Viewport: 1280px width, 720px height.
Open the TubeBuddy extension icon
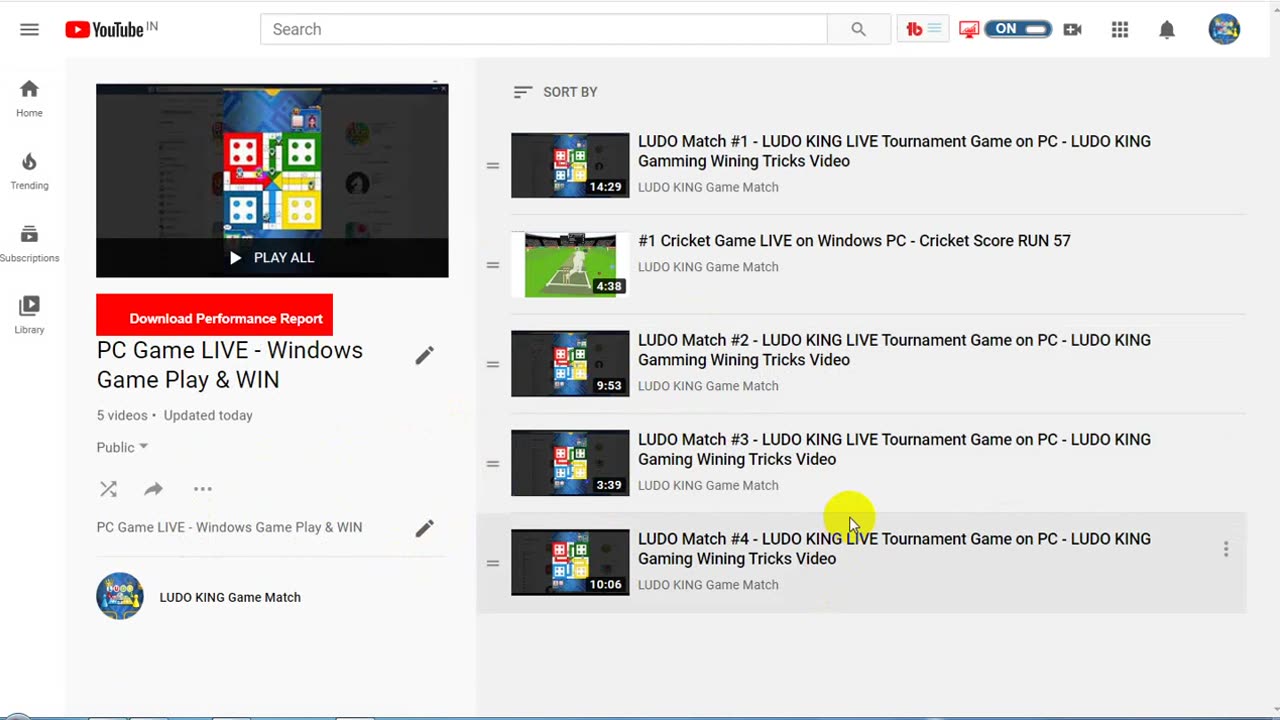[x=923, y=29]
